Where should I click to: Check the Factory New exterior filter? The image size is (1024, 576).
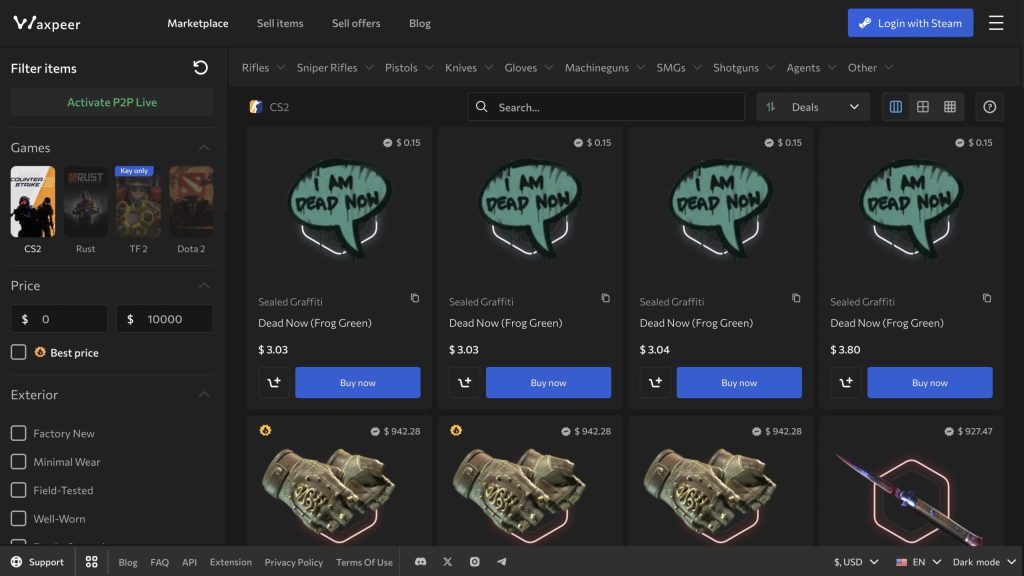tap(18, 433)
